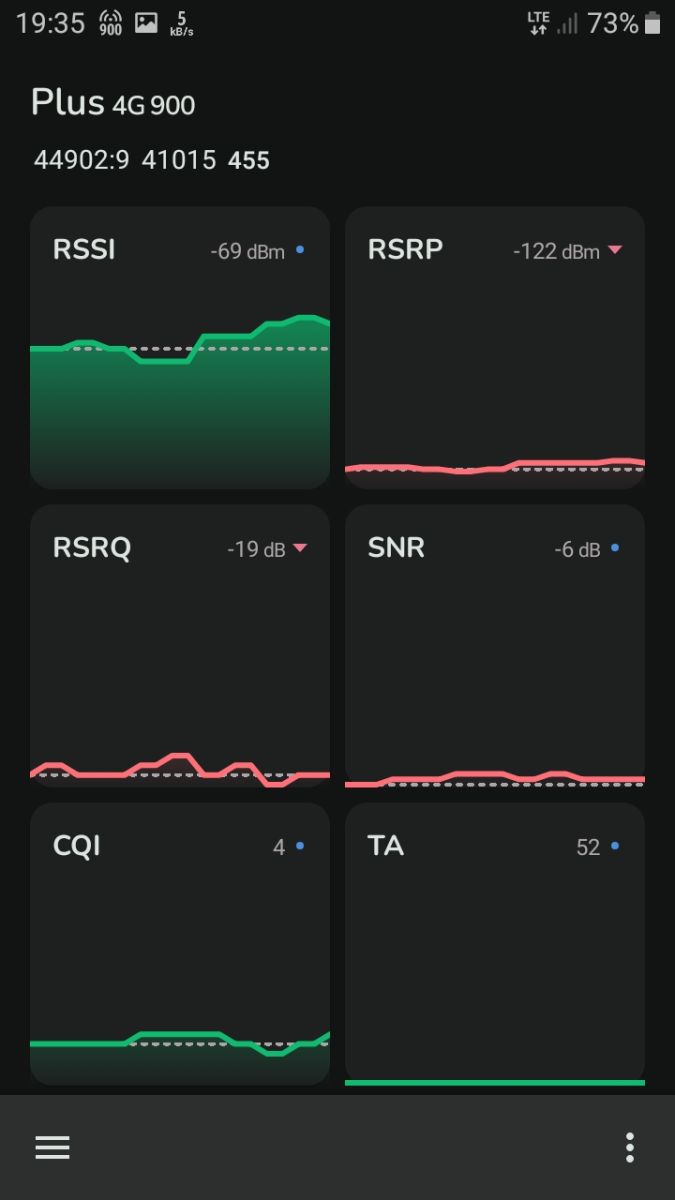
Task: Open the RSSI chart card
Action: 180,347
